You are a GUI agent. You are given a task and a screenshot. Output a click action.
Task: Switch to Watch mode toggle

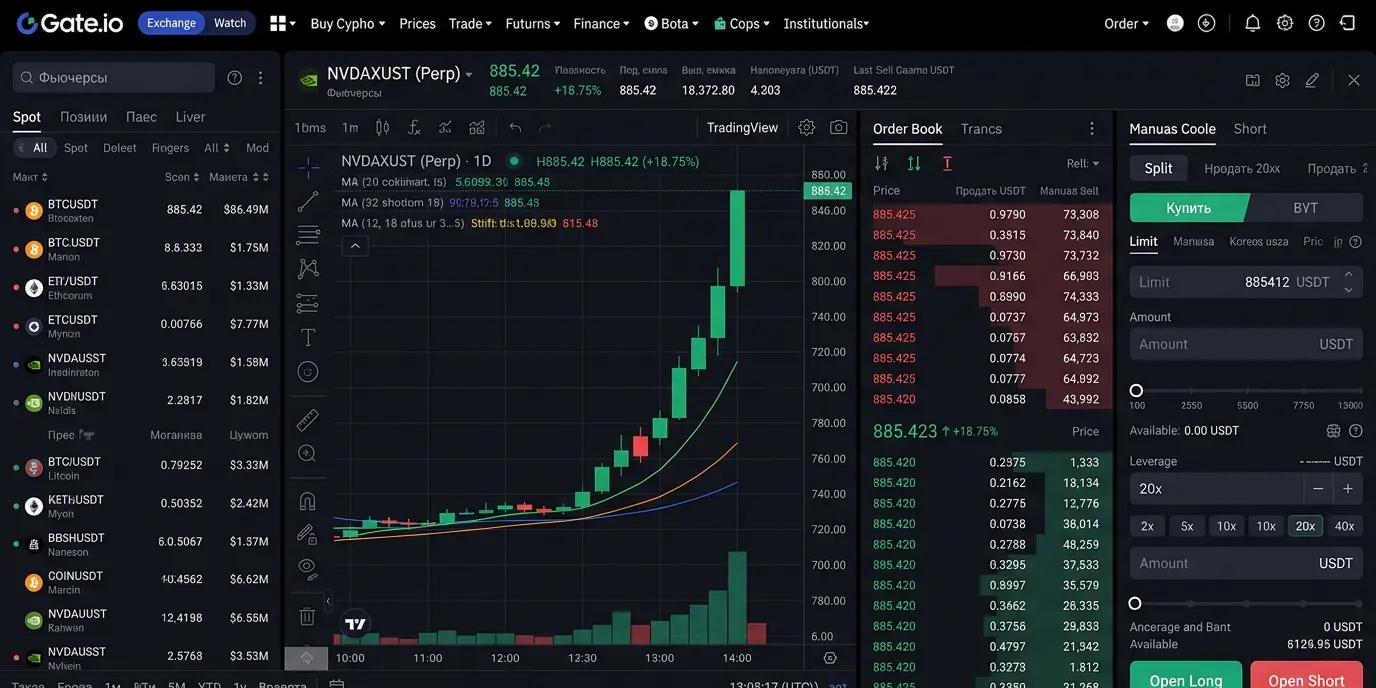230,23
